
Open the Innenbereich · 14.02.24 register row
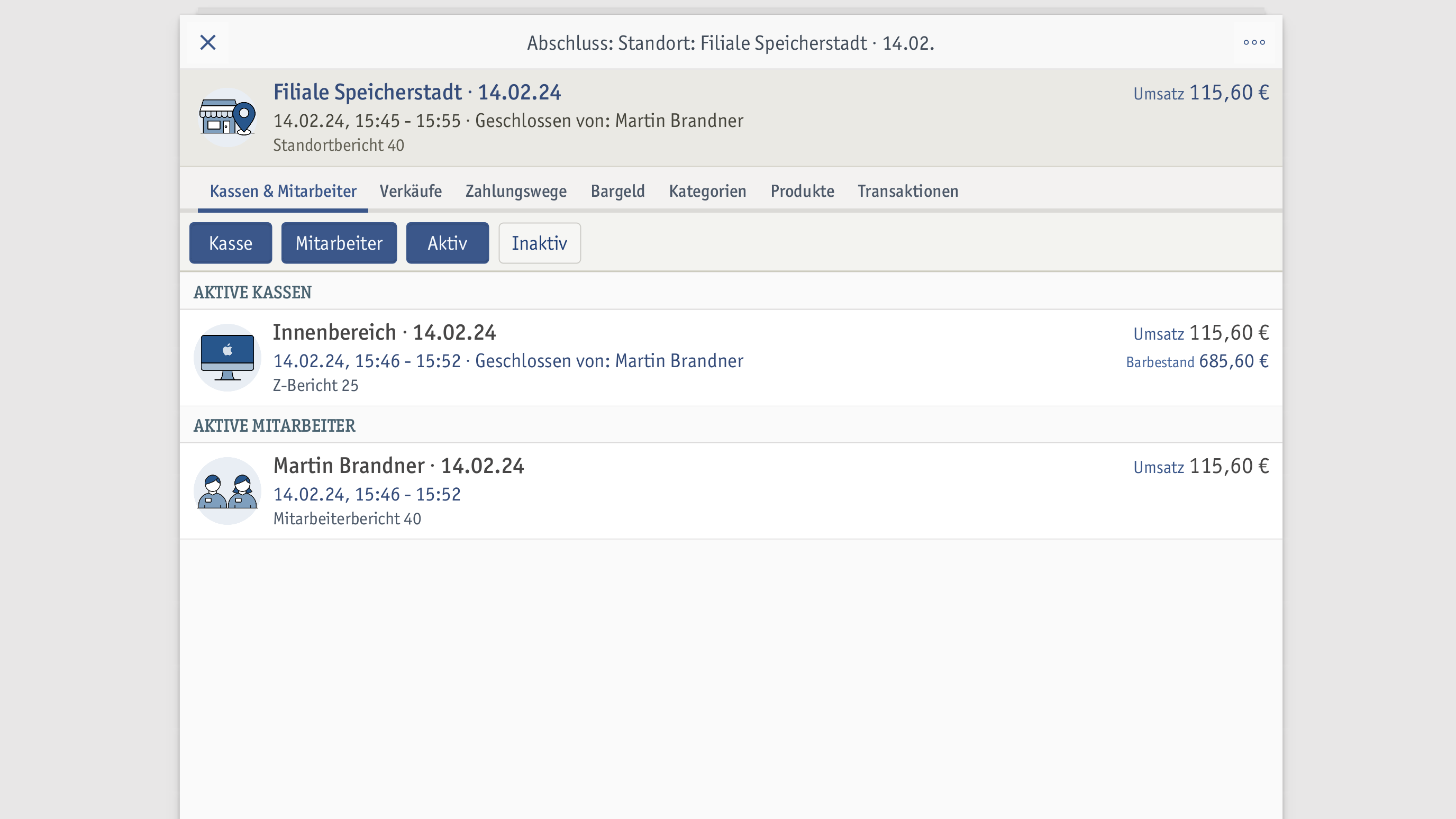click(x=731, y=358)
